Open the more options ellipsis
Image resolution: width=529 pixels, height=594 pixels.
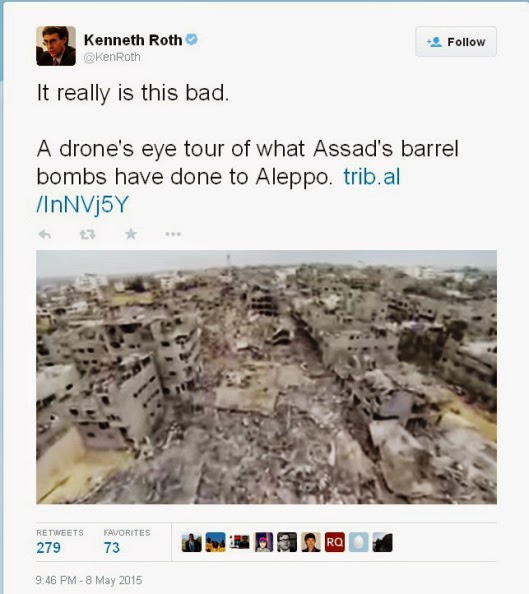click(173, 234)
